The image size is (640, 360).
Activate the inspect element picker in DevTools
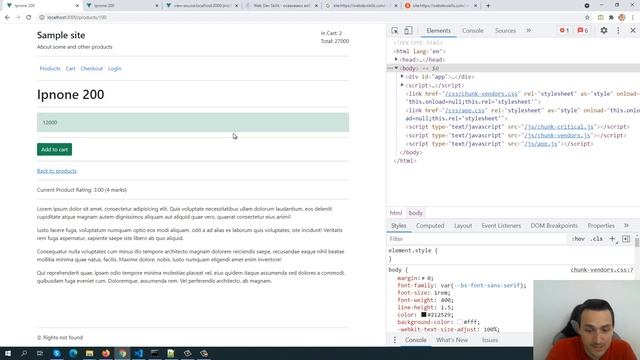pos(395,31)
